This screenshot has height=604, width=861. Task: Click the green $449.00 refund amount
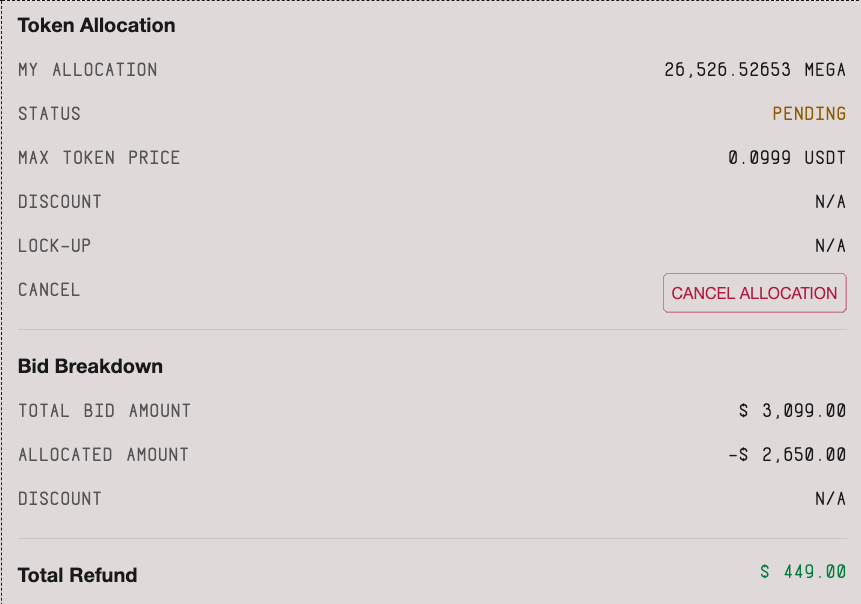803,572
